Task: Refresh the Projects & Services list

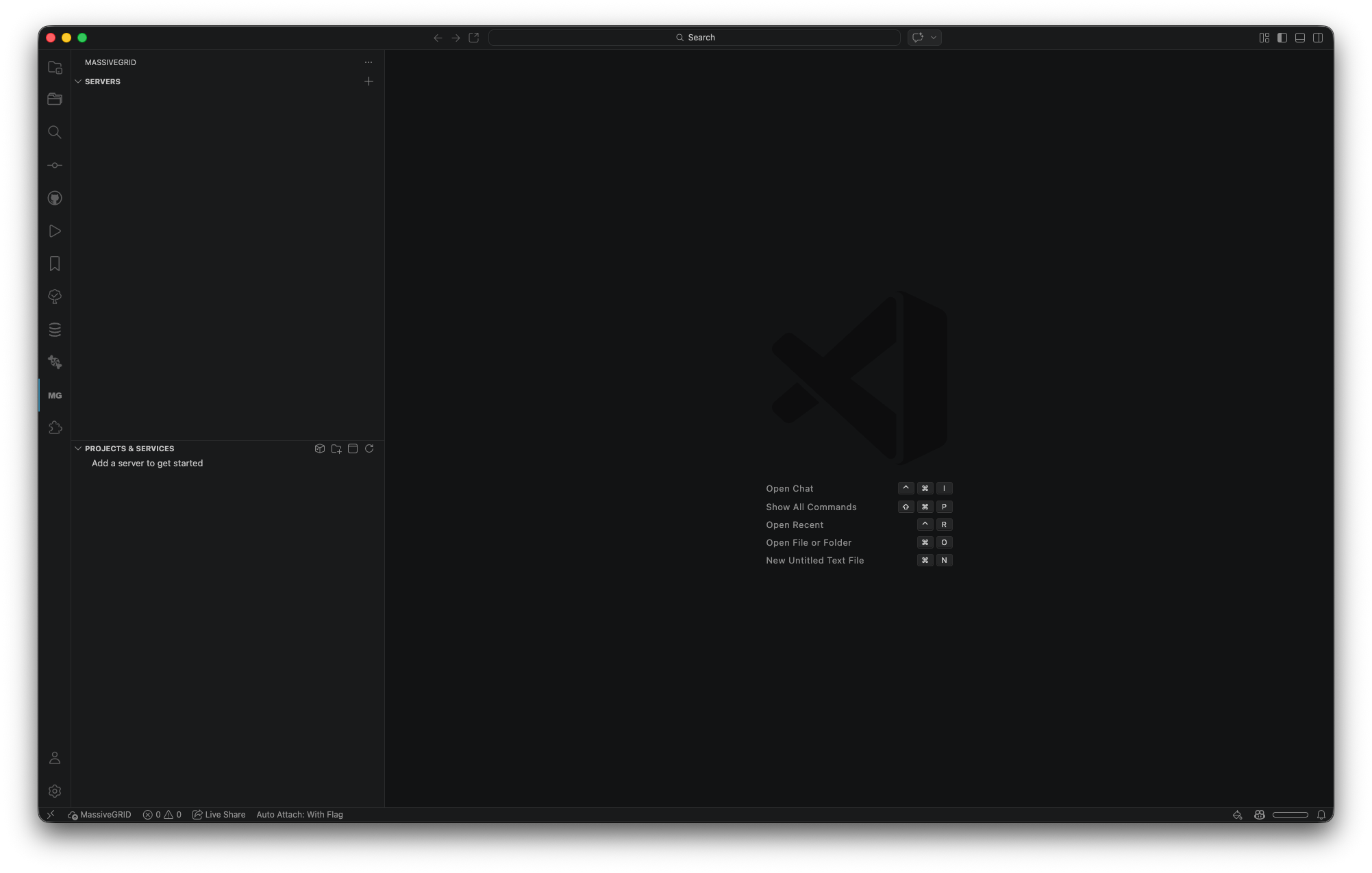Action: (x=369, y=448)
